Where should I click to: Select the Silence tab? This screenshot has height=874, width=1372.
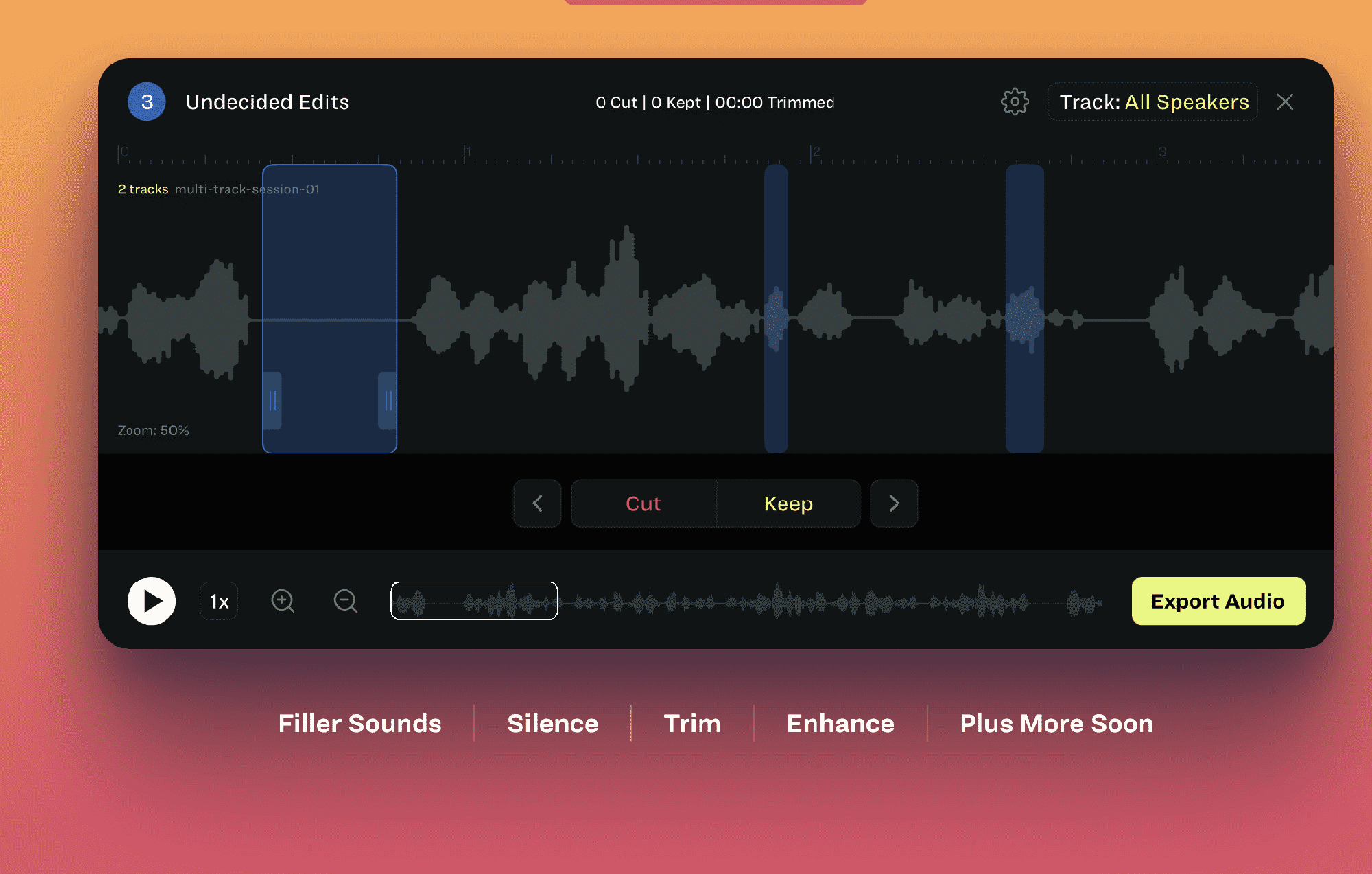coord(552,724)
